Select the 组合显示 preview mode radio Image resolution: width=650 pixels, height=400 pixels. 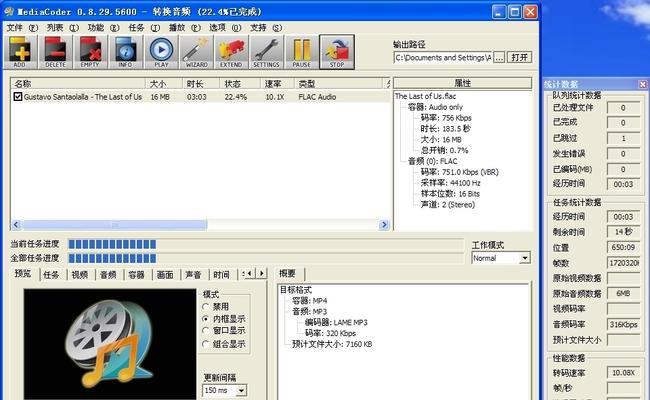[x=206, y=344]
